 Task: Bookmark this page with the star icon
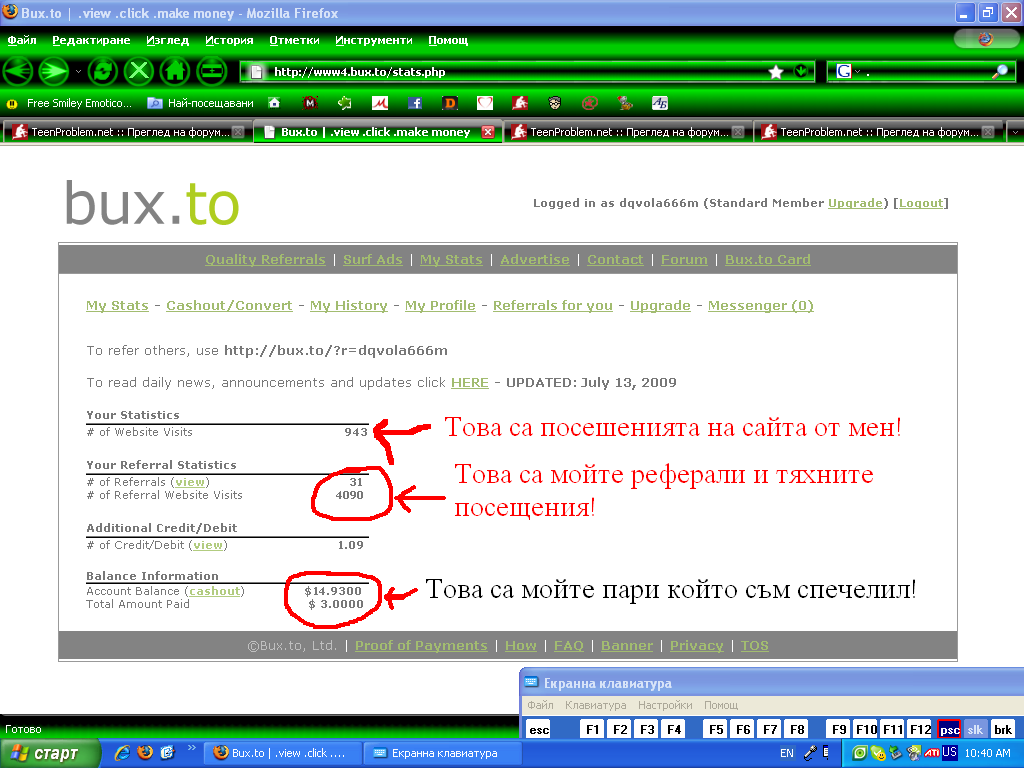[x=776, y=72]
